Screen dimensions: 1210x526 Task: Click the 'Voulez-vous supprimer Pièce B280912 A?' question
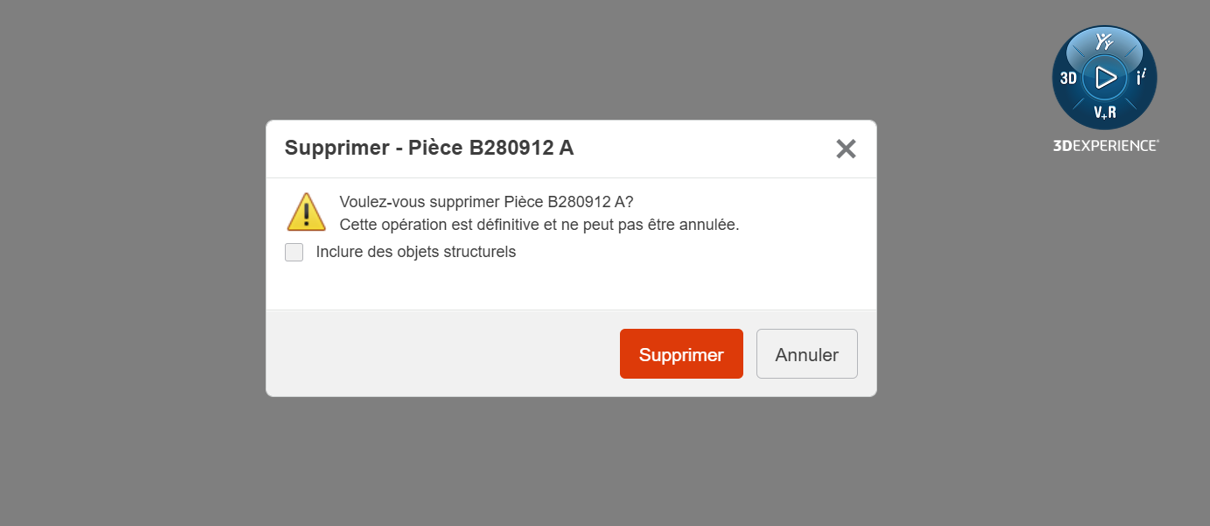(486, 201)
